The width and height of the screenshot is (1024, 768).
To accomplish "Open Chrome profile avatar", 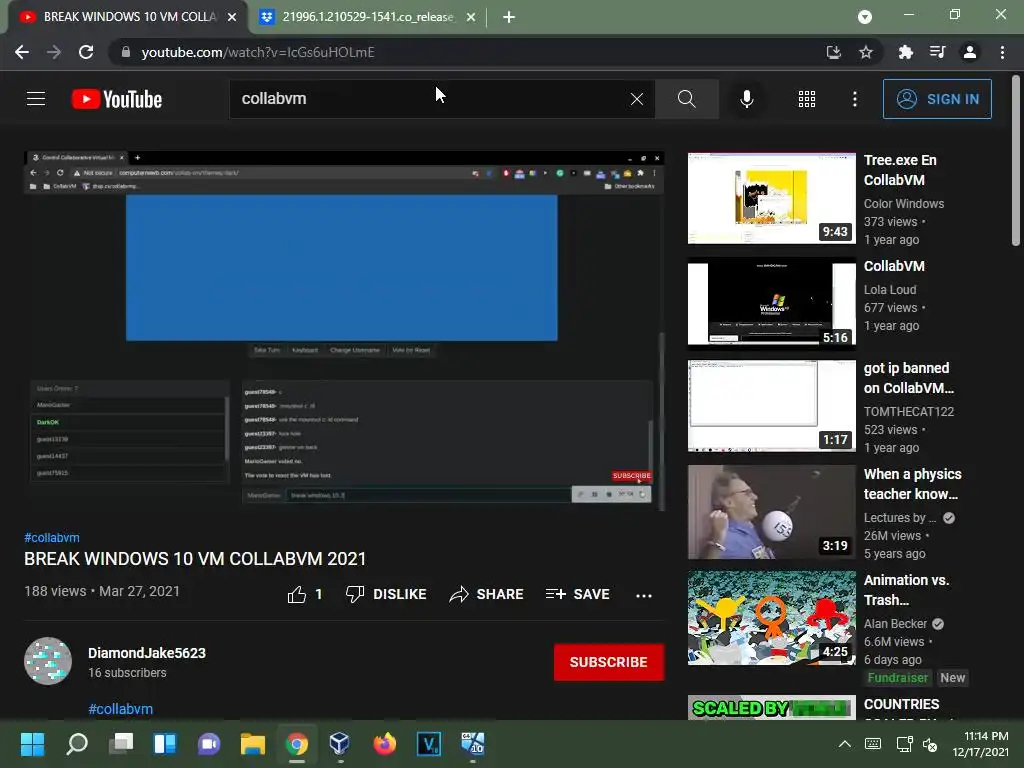I will point(970,52).
